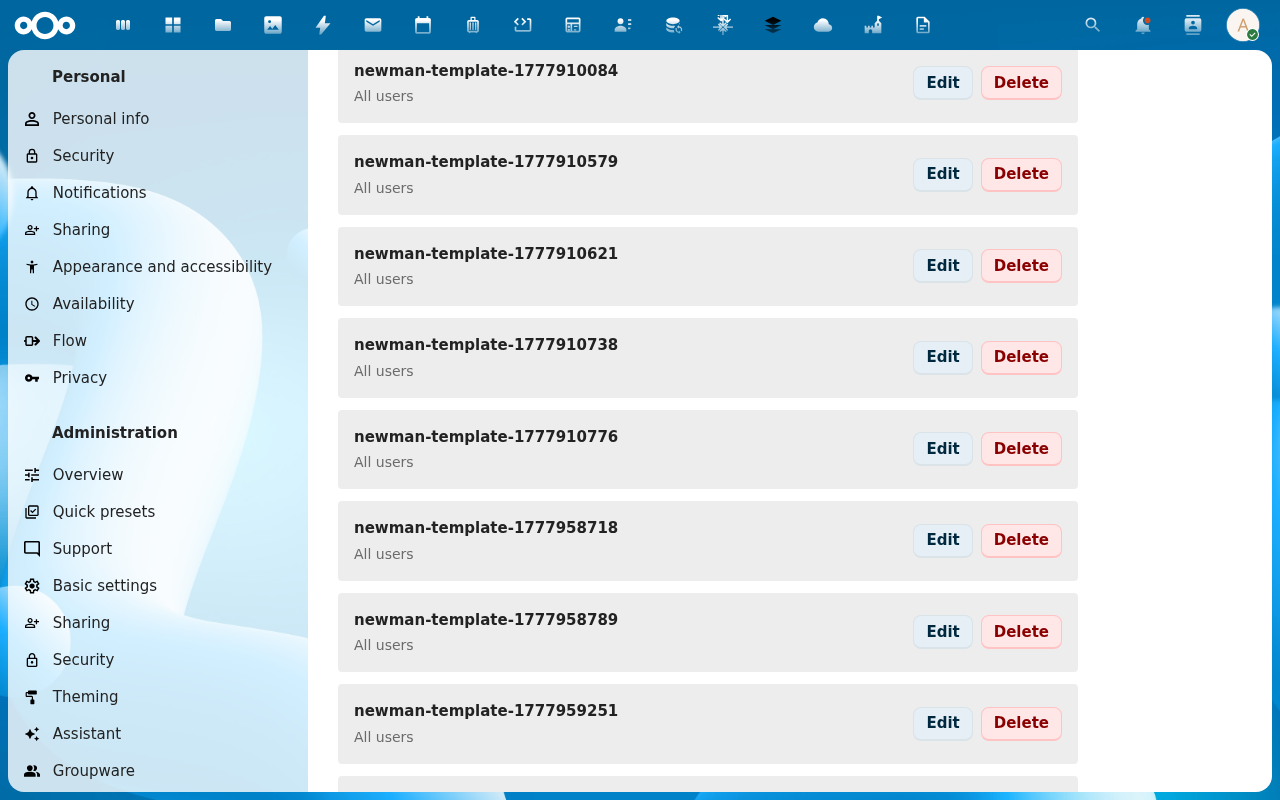Open Availability settings
This screenshot has height=800, width=1280.
click(x=158, y=304)
